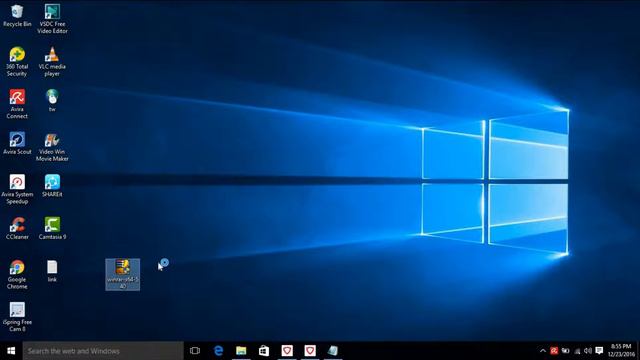The image size is (640, 360).
Task: Select the Camtasia 9 shortcut
Action: point(52,228)
